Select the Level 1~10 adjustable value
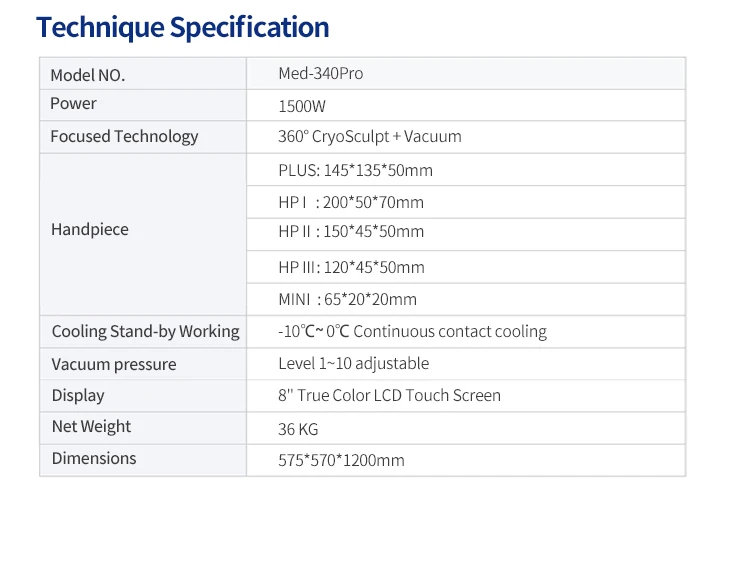The width and height of the screenshot is (750, 567). coord(353,364)
